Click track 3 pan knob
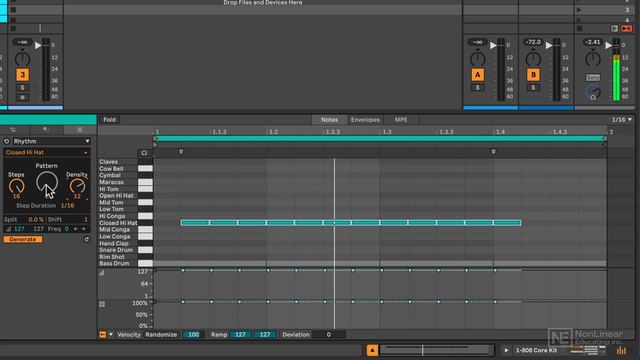The width and height of the screenshot is (640, 360). pyautogui.click(x=22, y=59)
